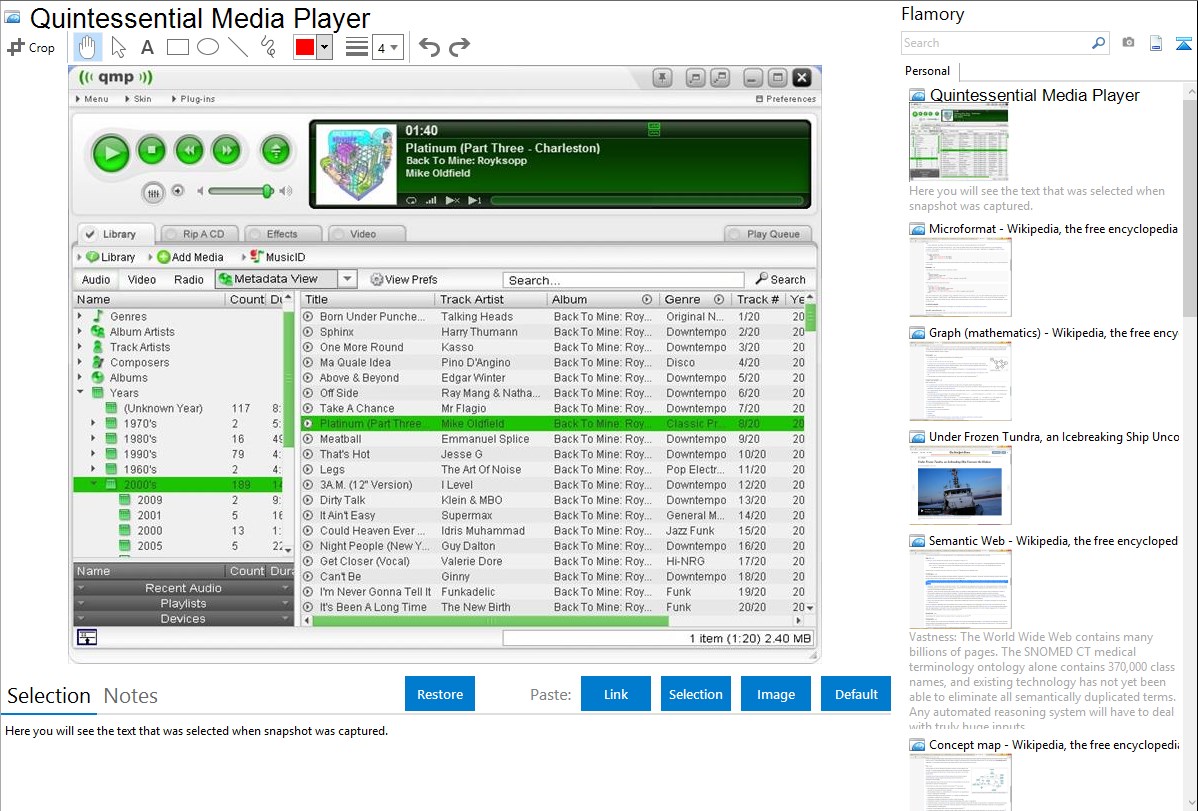Undo the last annotation
This screenshot has width=1198, height=811.
pos(429,47)
